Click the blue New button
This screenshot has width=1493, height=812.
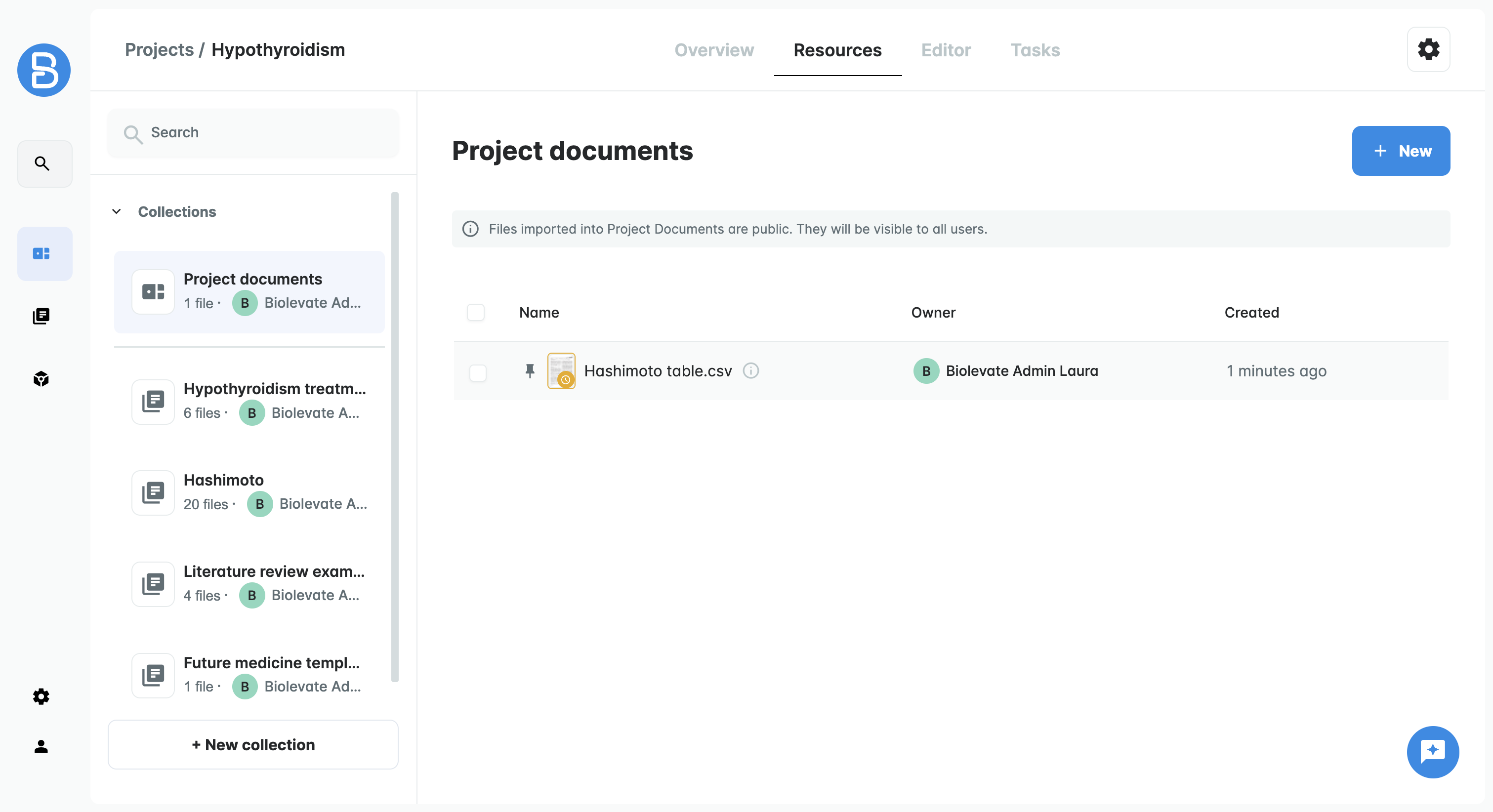(1401, 151)
